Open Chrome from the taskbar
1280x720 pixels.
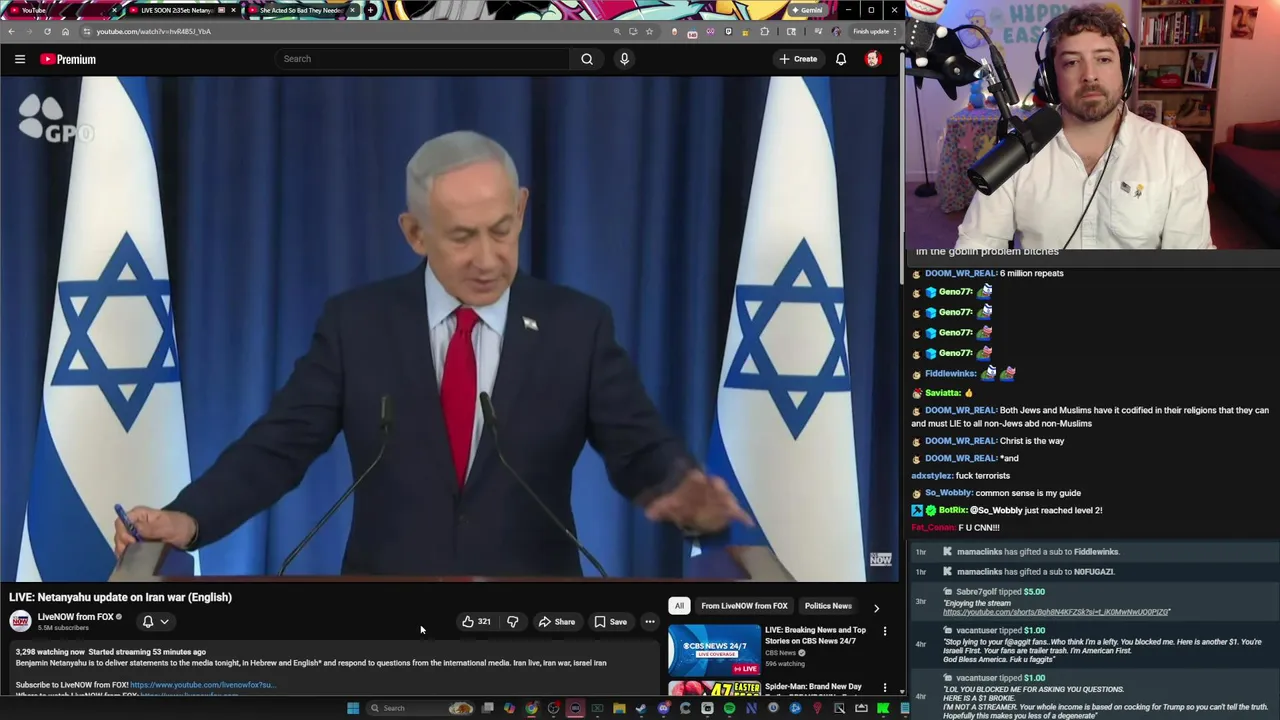[531, 708]
